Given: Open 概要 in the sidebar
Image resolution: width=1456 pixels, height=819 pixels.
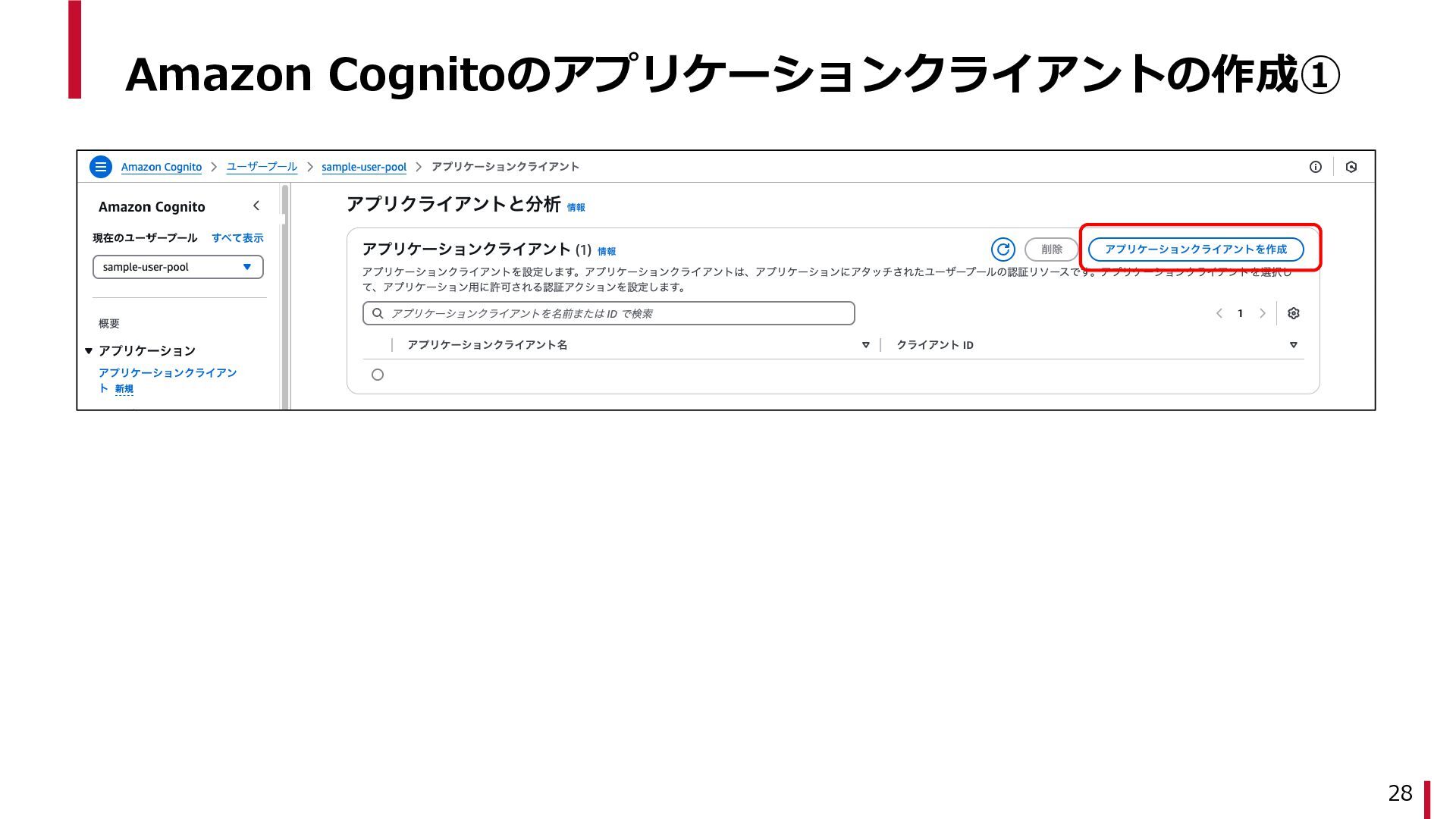Looking at the screenshot, I should point(109,324).
